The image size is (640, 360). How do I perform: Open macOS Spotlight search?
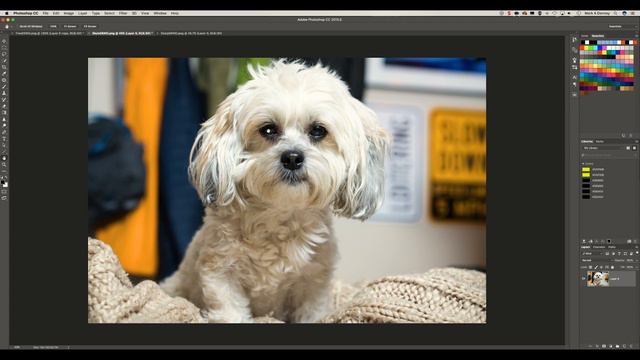[x=616, y=13]
